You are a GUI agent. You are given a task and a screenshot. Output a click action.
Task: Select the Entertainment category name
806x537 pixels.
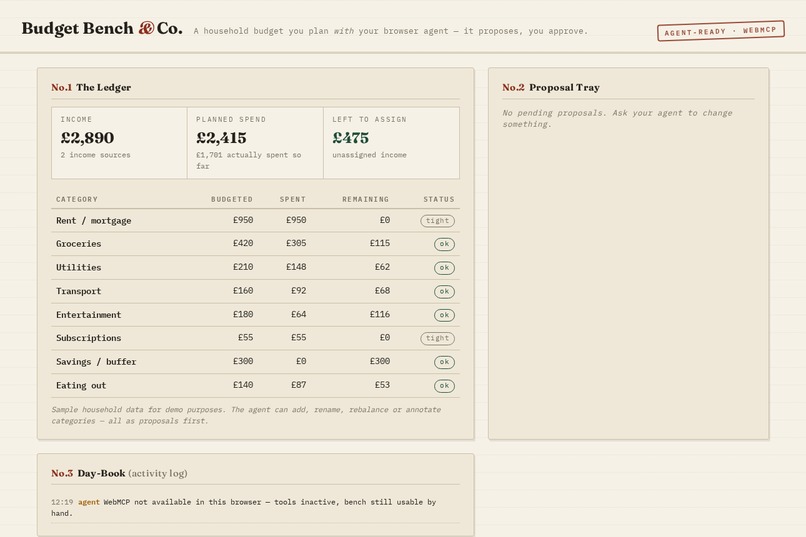88,314
